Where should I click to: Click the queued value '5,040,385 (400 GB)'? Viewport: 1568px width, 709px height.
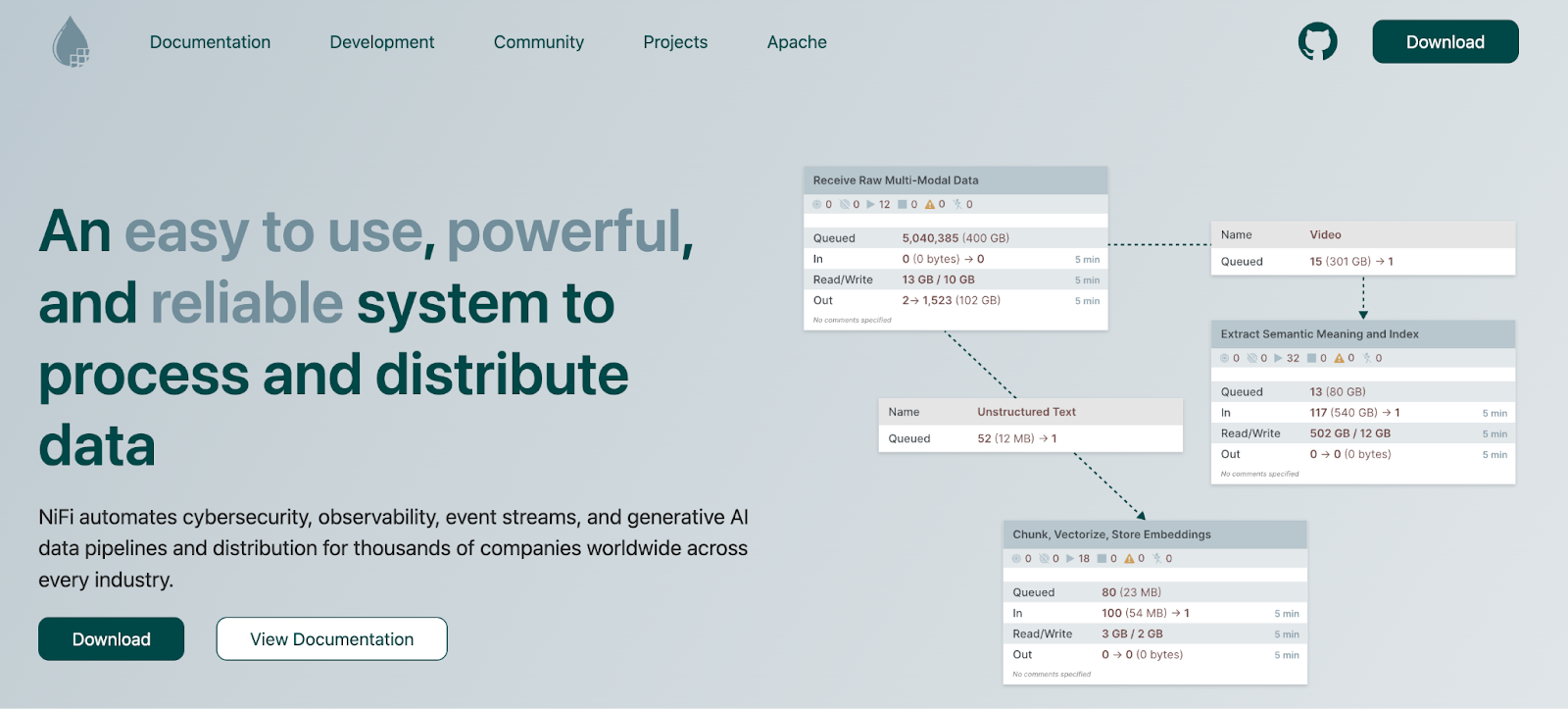[955, 238]
